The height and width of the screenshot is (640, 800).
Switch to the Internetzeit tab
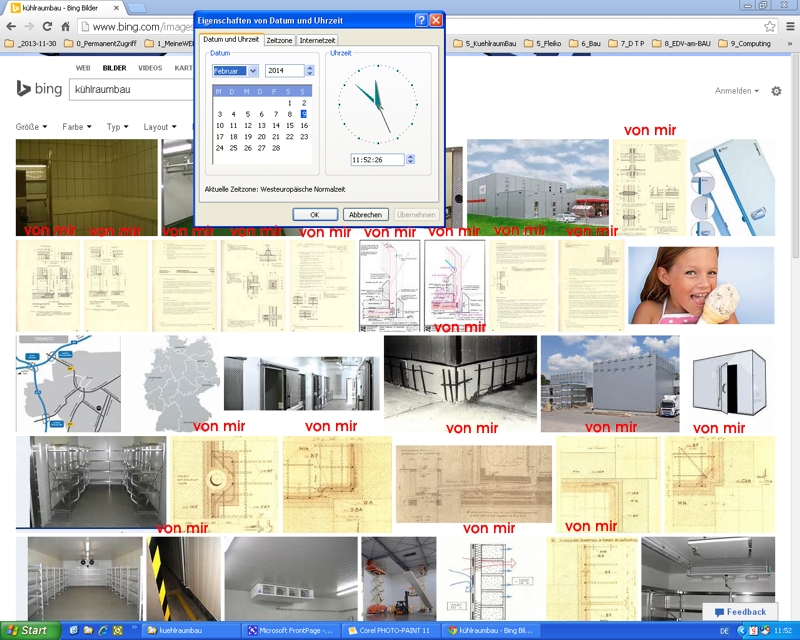tap(318, 40)
